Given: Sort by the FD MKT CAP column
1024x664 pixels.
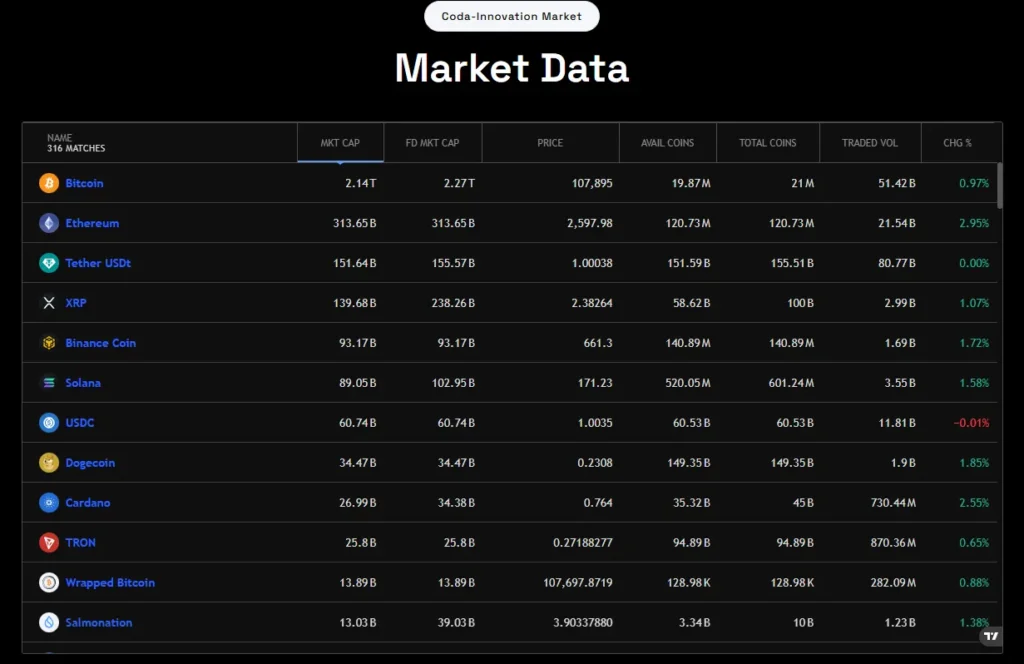Looking at the screenshot, I should tap(432, 142).
